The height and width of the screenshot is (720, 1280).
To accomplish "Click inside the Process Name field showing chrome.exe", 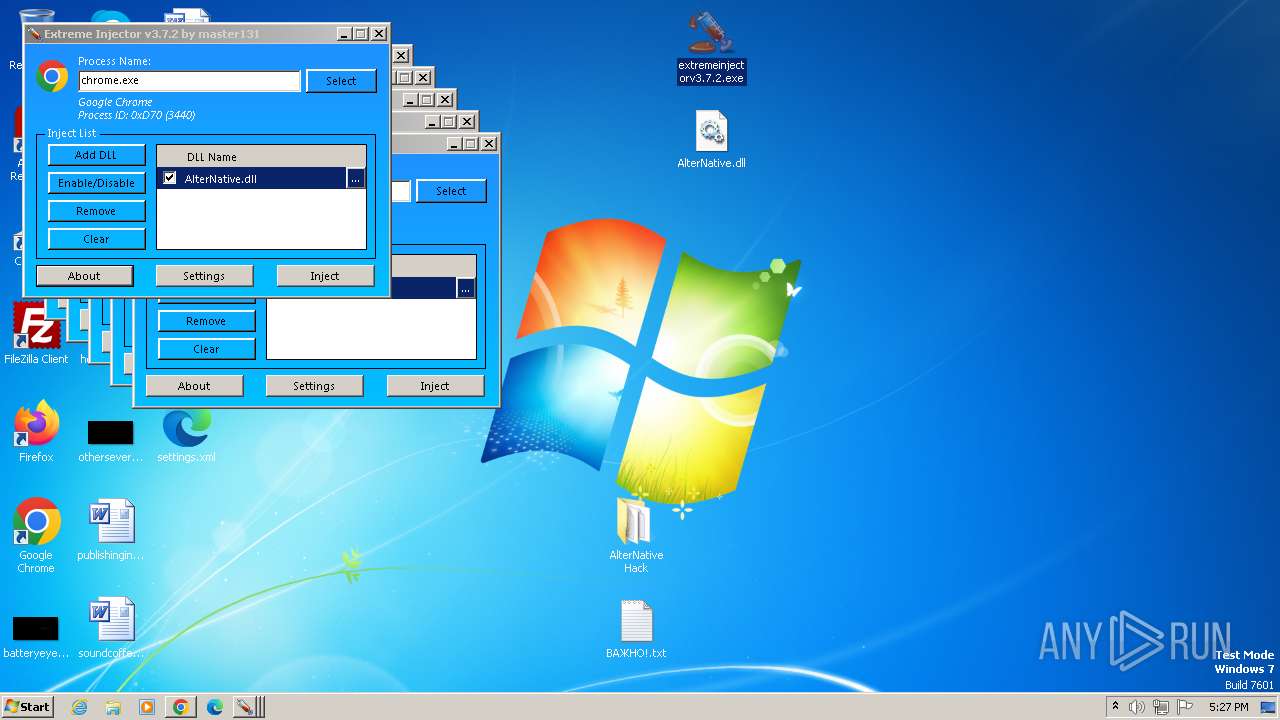I will (x=189, y=81).
